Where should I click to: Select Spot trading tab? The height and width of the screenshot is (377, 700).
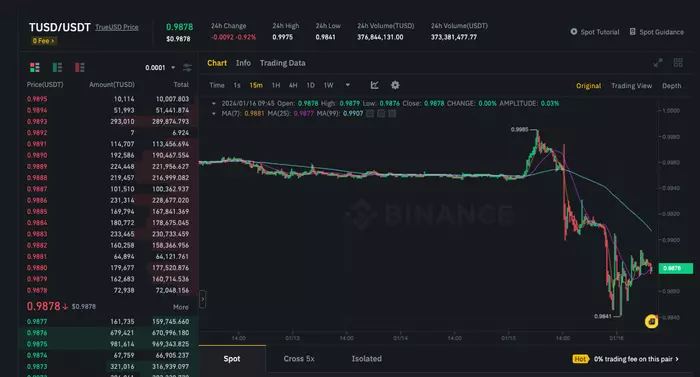coord(232,359)
